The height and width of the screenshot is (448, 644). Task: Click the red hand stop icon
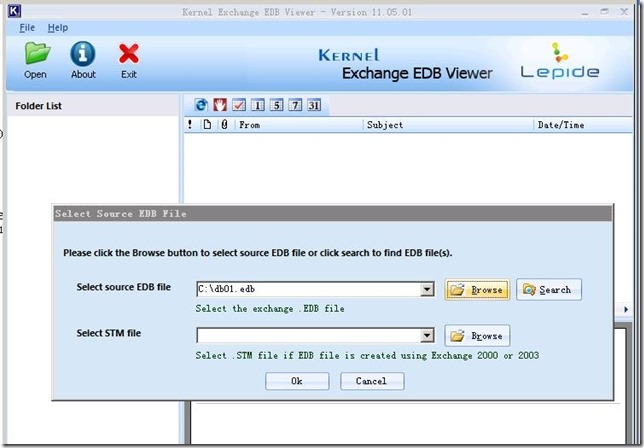pos(220,105)
